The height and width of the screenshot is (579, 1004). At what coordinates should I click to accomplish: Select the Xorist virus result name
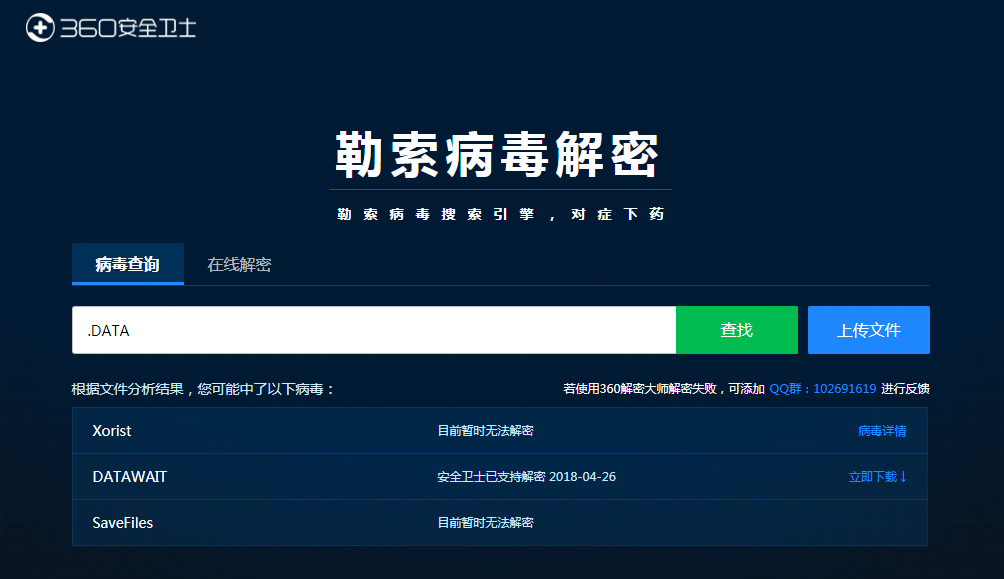(x=112, y=431)
